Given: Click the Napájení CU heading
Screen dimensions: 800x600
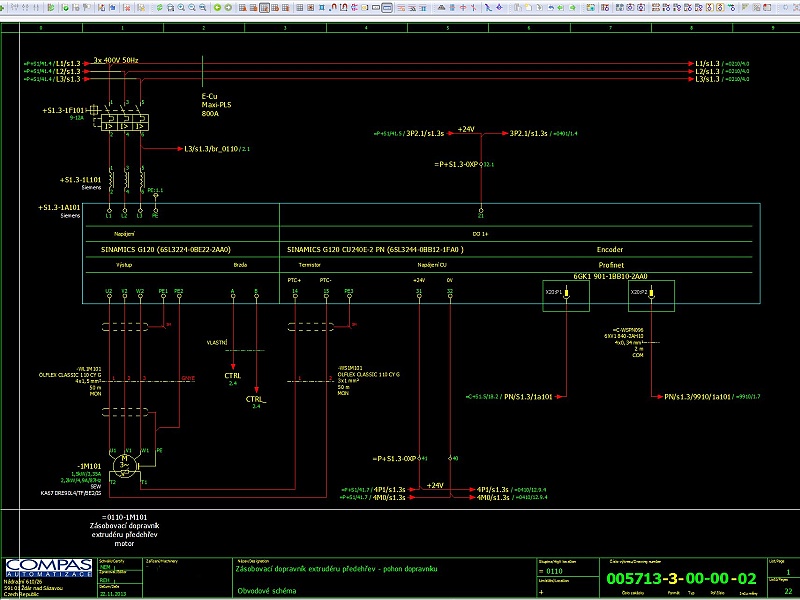Looking at the screenshot, I should click(432, 265).
